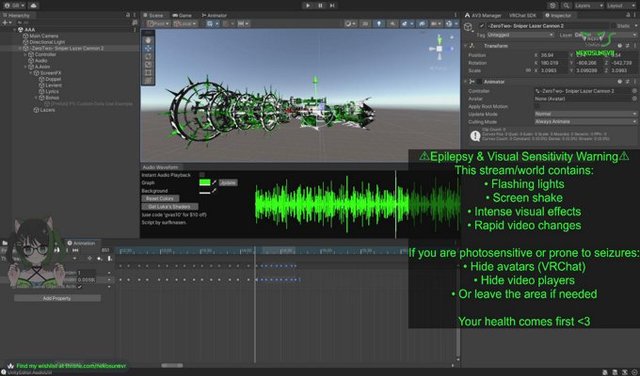Pick Avatar asset with object picker circle
This screenshot has height=376, width=640.
(x=634, y=99)
